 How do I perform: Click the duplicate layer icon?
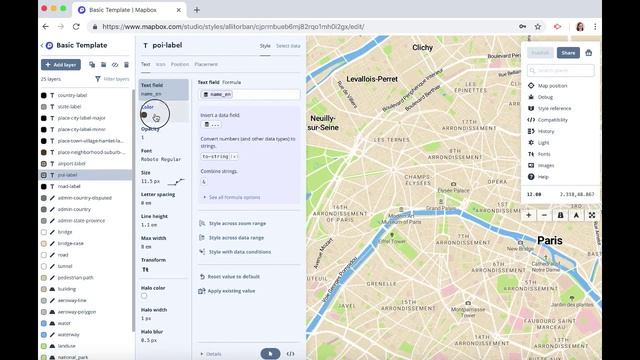(x=92, y=64)
